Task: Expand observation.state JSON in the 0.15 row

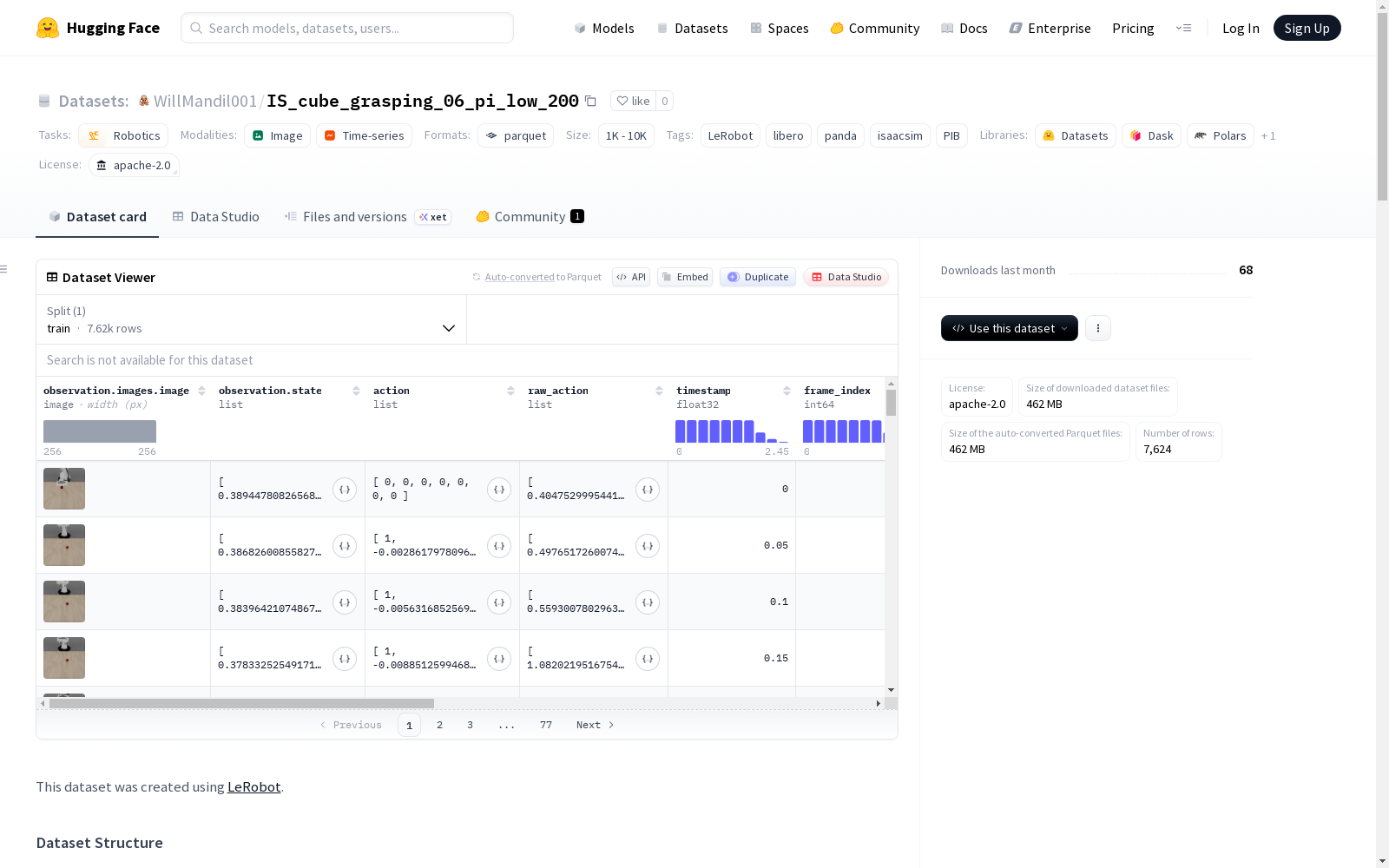Action: pyautogui.click(x=345, y=659)
